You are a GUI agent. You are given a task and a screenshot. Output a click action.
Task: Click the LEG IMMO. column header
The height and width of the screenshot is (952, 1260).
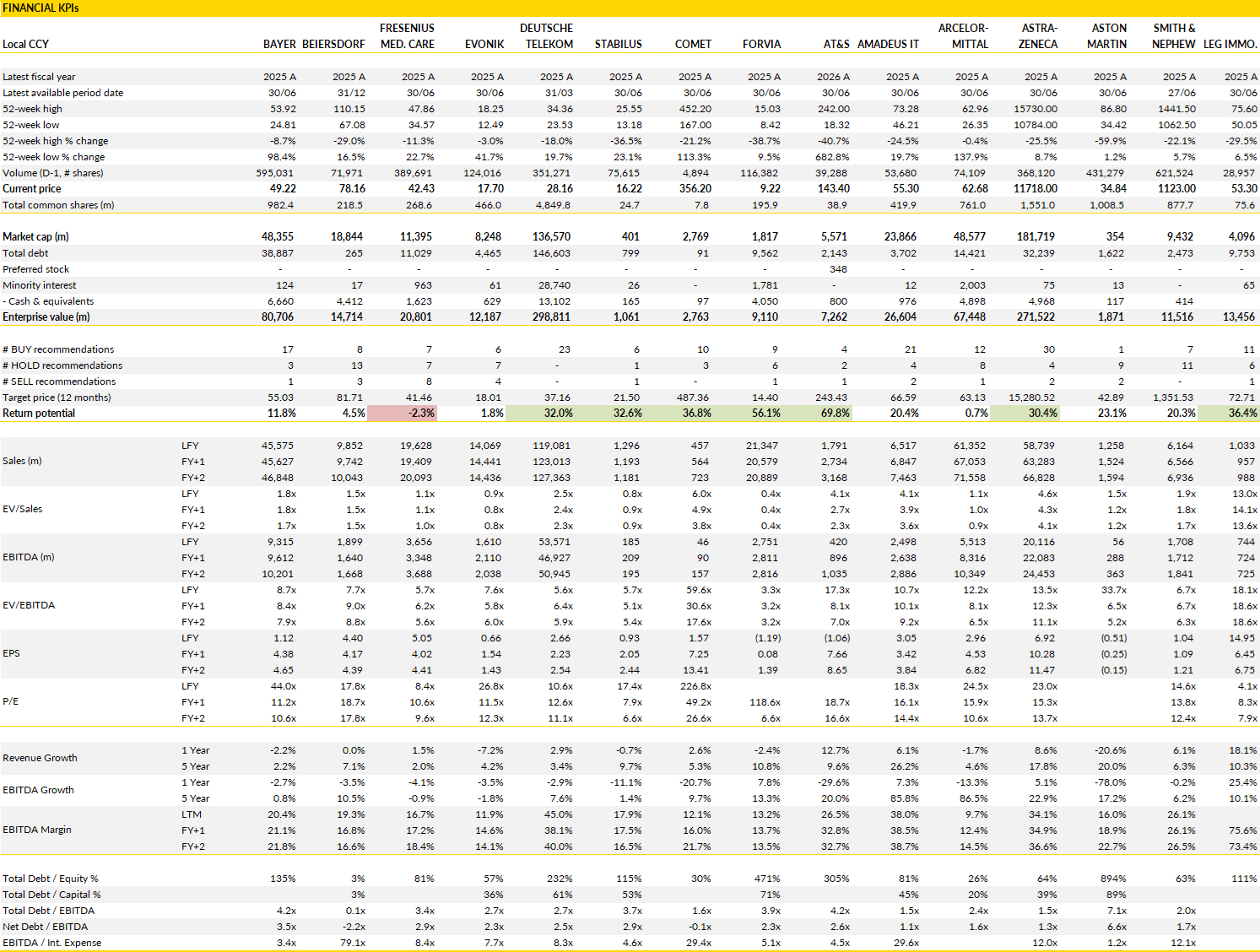coord(1230,44)
